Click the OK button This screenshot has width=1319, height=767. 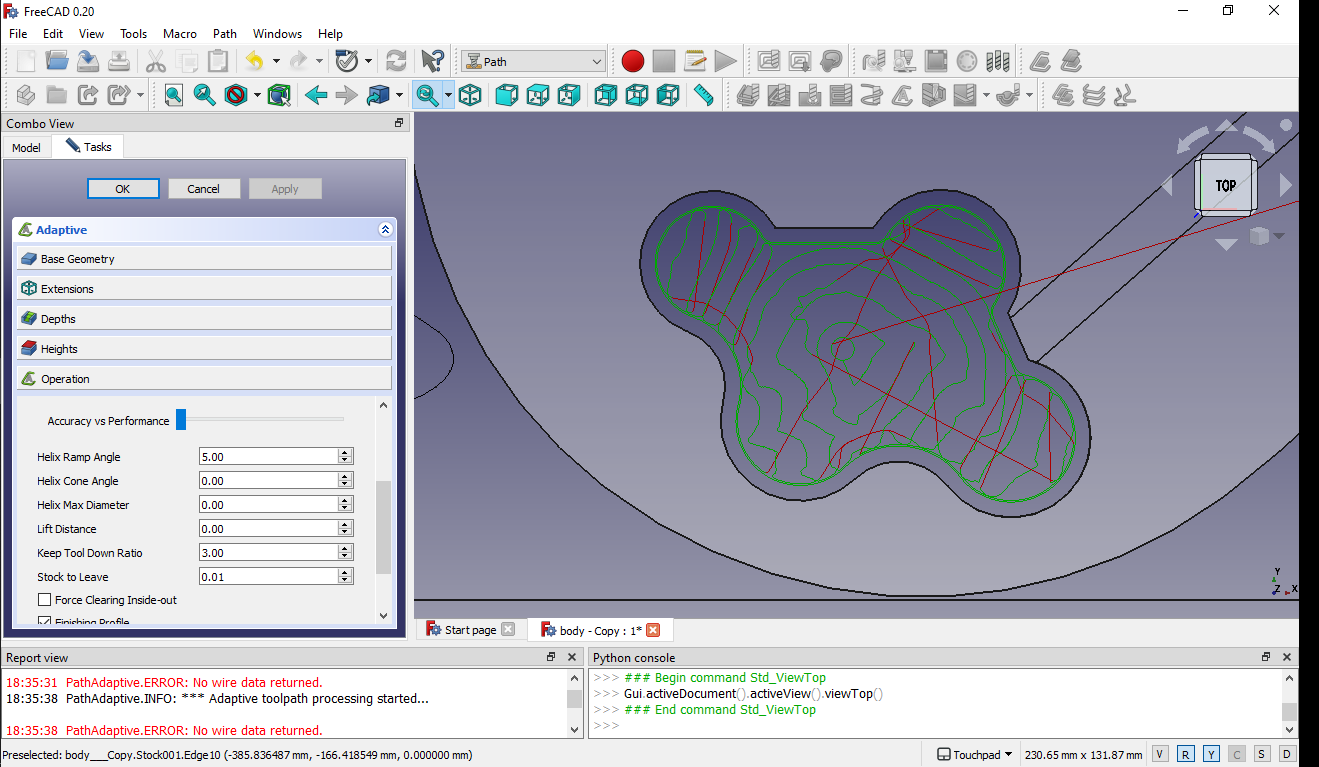(x=123, y=188)
